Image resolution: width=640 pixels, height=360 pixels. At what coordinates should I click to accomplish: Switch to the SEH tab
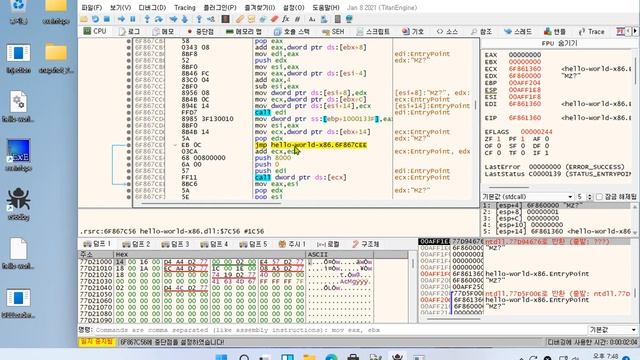pos(333,31)
